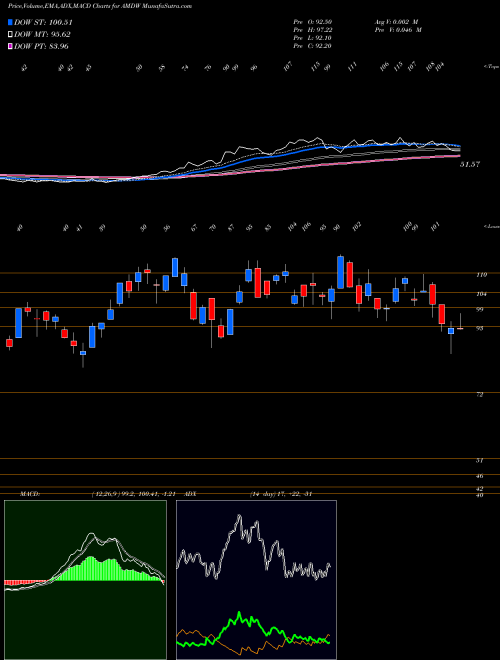This screenshot has height=660, width=500.
Task: Open the dark blue ADX chart panel
Action: tap(256, 580)
